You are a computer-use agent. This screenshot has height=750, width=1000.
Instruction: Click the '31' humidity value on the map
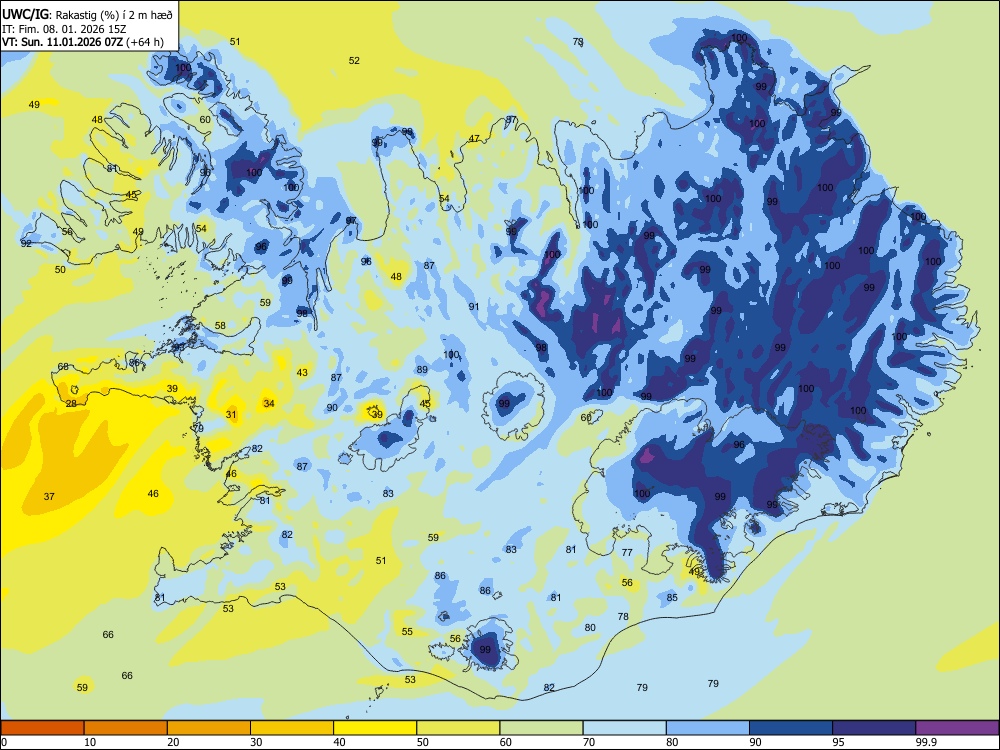tap(231, 415)
